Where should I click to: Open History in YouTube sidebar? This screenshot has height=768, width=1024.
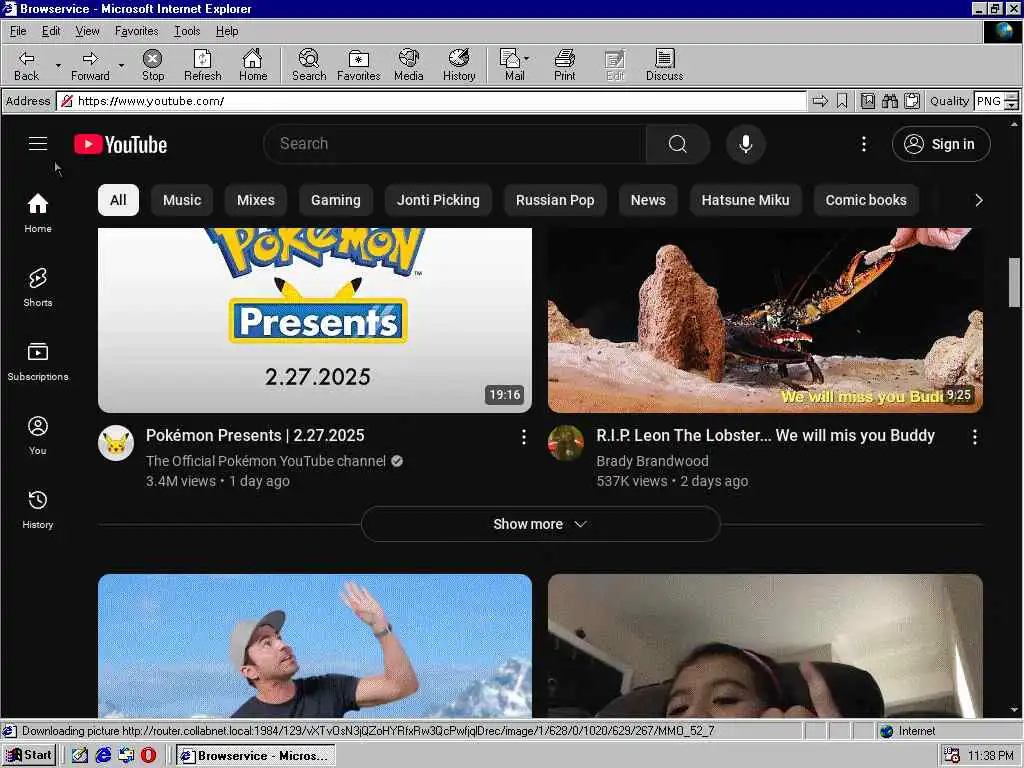38,509
